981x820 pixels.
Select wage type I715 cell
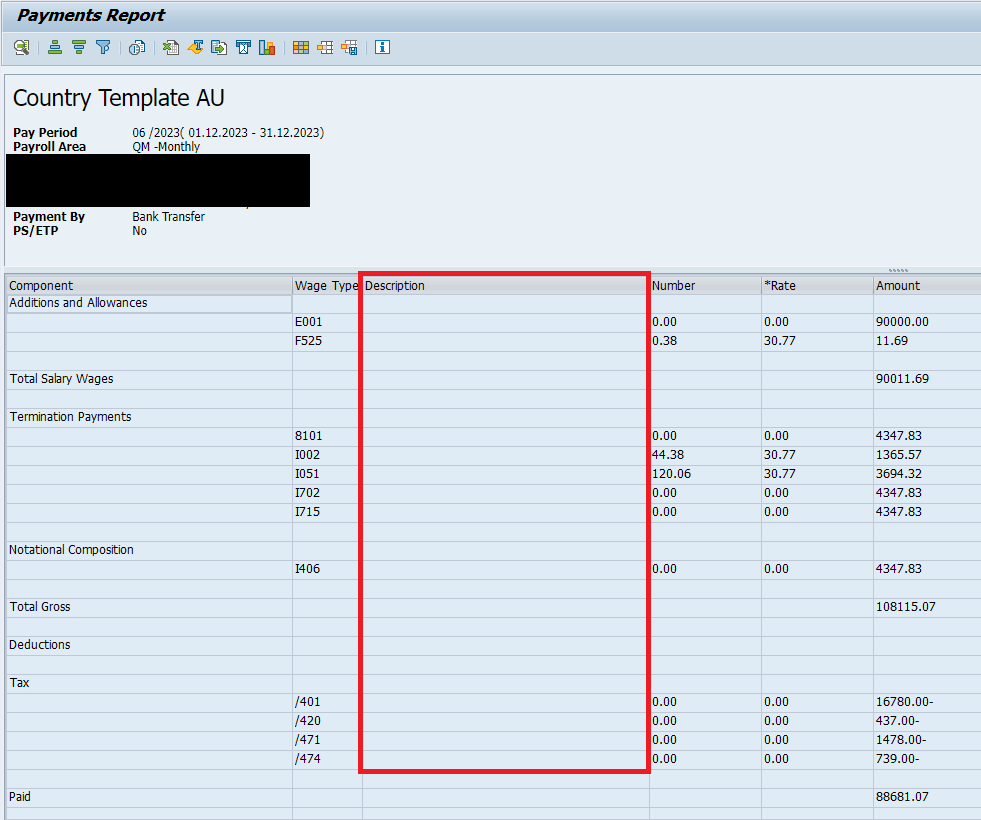click(x=327, y=512)
